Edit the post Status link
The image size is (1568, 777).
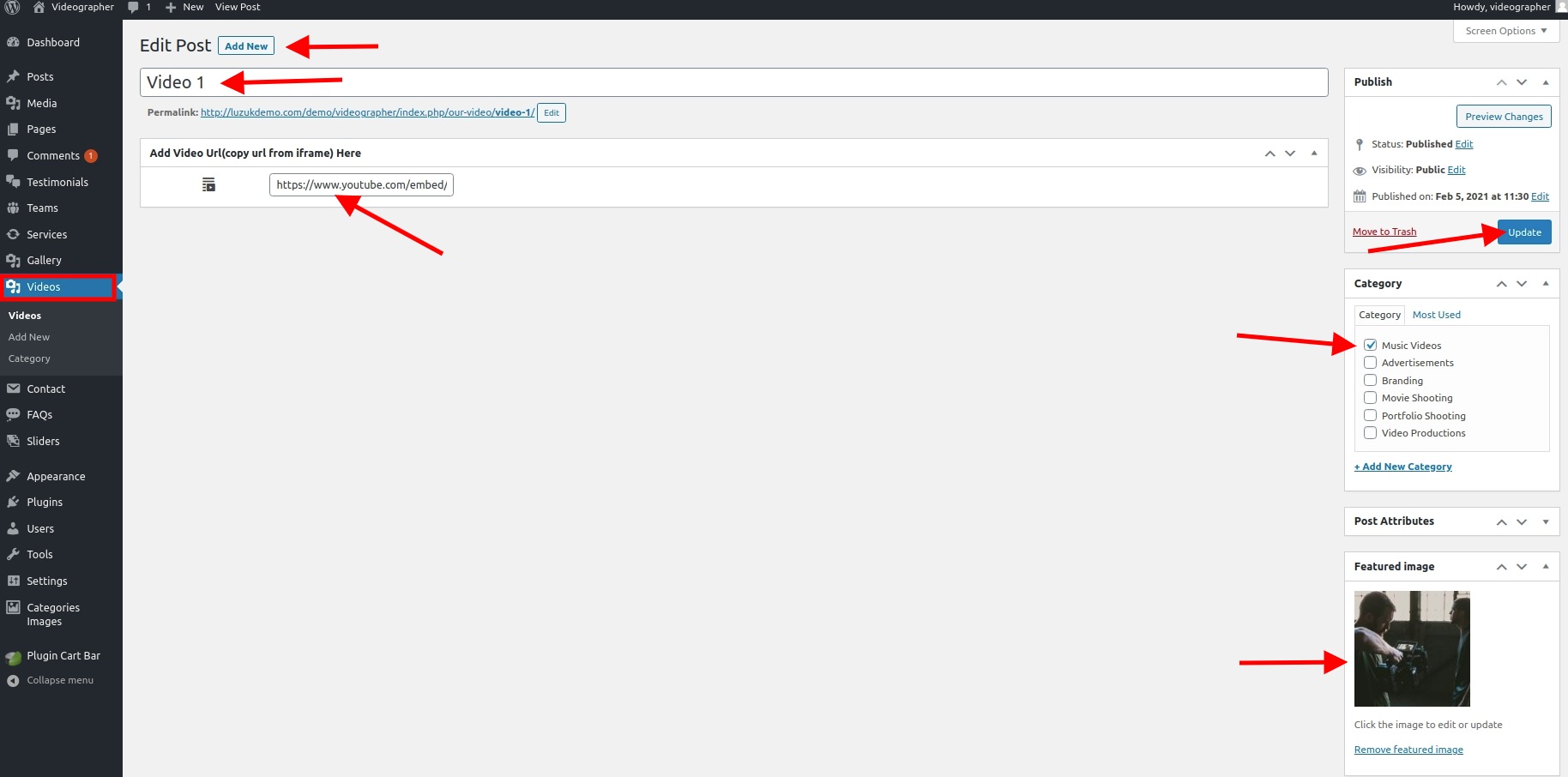tap(1464, 144)
